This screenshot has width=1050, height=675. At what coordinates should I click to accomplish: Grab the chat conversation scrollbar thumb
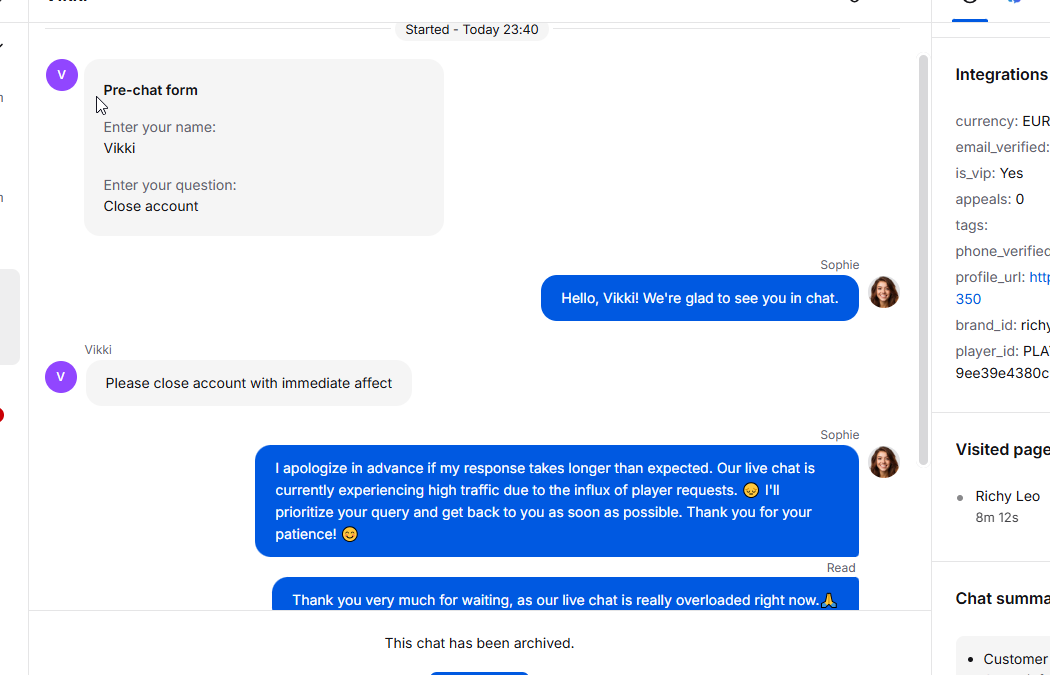click(923, 260)
